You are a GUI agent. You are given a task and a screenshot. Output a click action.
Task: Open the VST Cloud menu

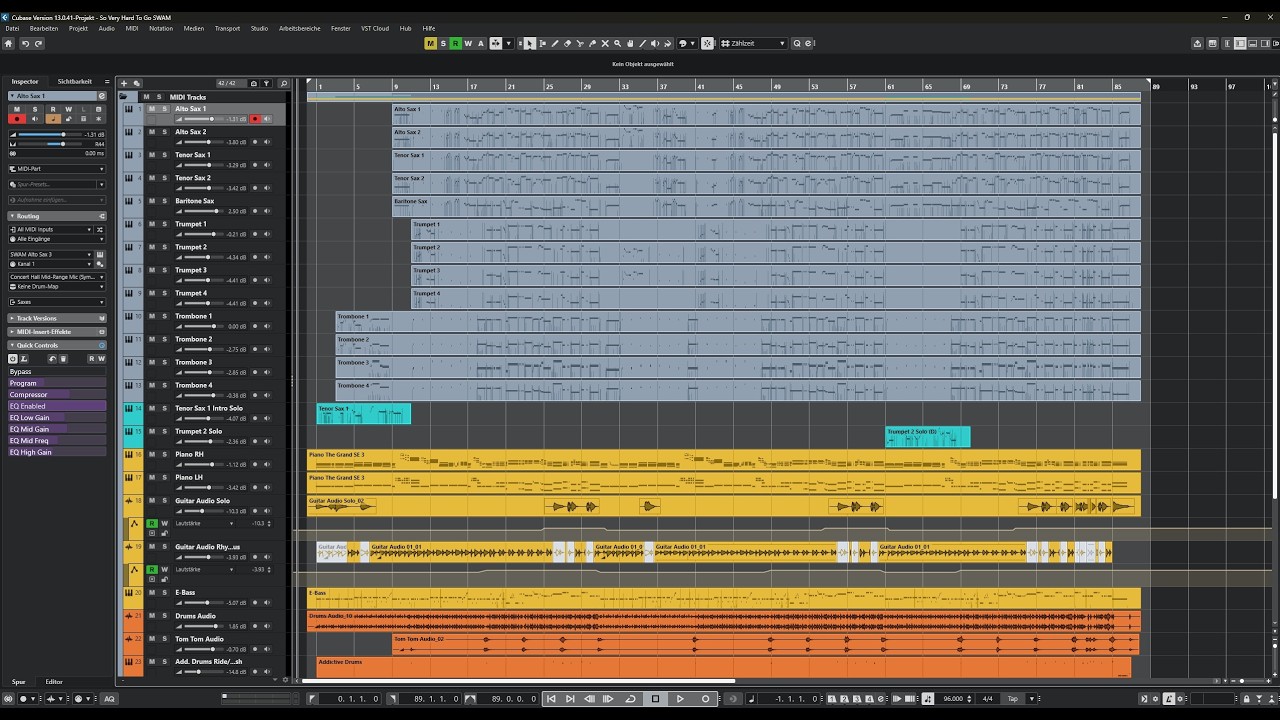pos(375,28)
